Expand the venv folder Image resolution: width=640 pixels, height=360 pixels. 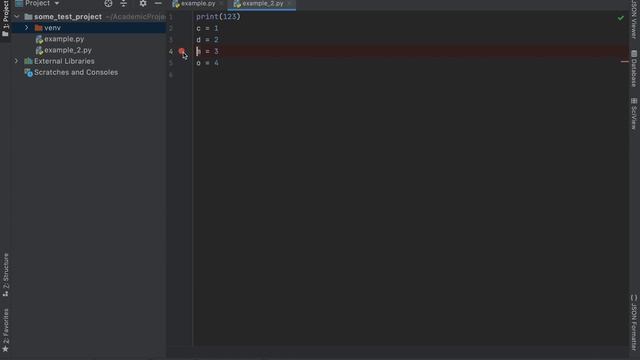point(27,28)
